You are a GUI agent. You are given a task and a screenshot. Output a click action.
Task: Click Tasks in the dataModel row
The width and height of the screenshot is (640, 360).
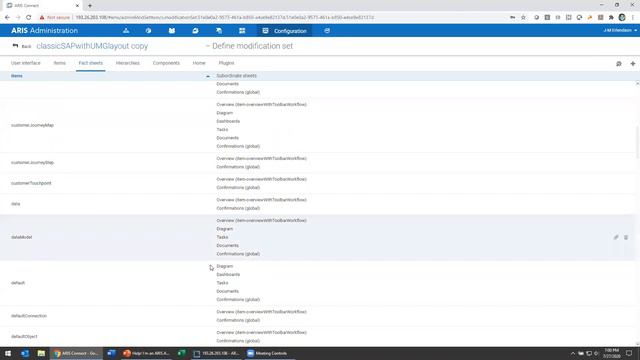(222, 237)
